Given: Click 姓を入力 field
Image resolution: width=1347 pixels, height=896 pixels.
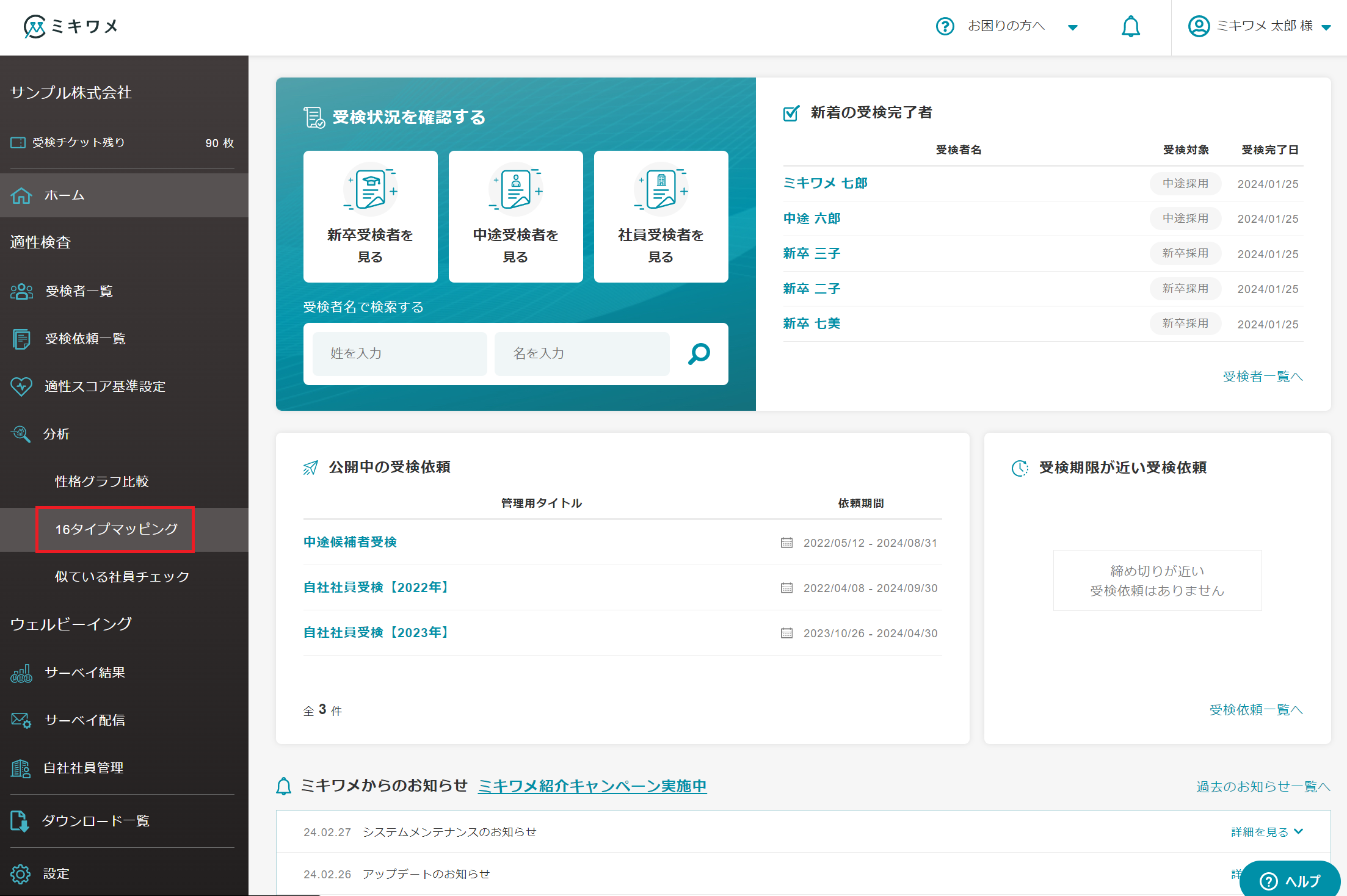Looking at the screenshot, I should 399,353.
